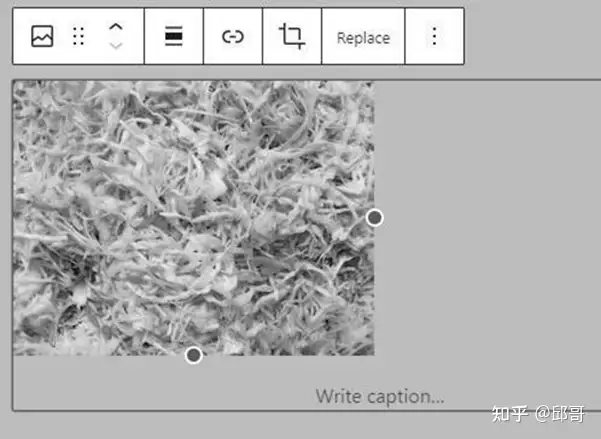Click the Replace button

pyautogui.click(x=363, y=38)
